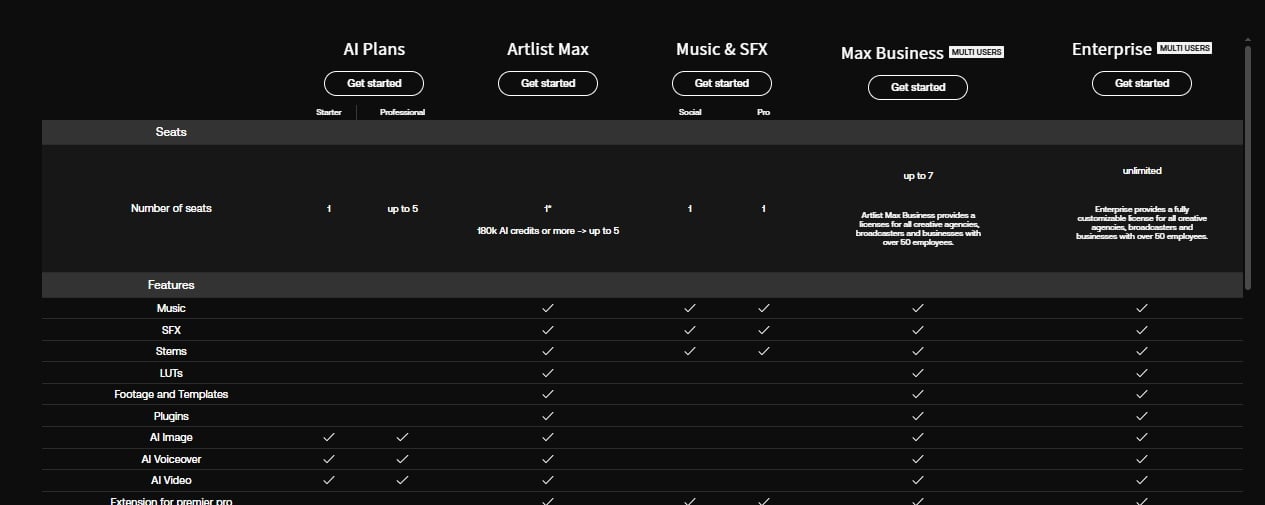The image size is (1265, 505).
Task: Click Footage and Templates checkmark in Artlist Max
Action: pyautogui.click(x=548, y=394)
